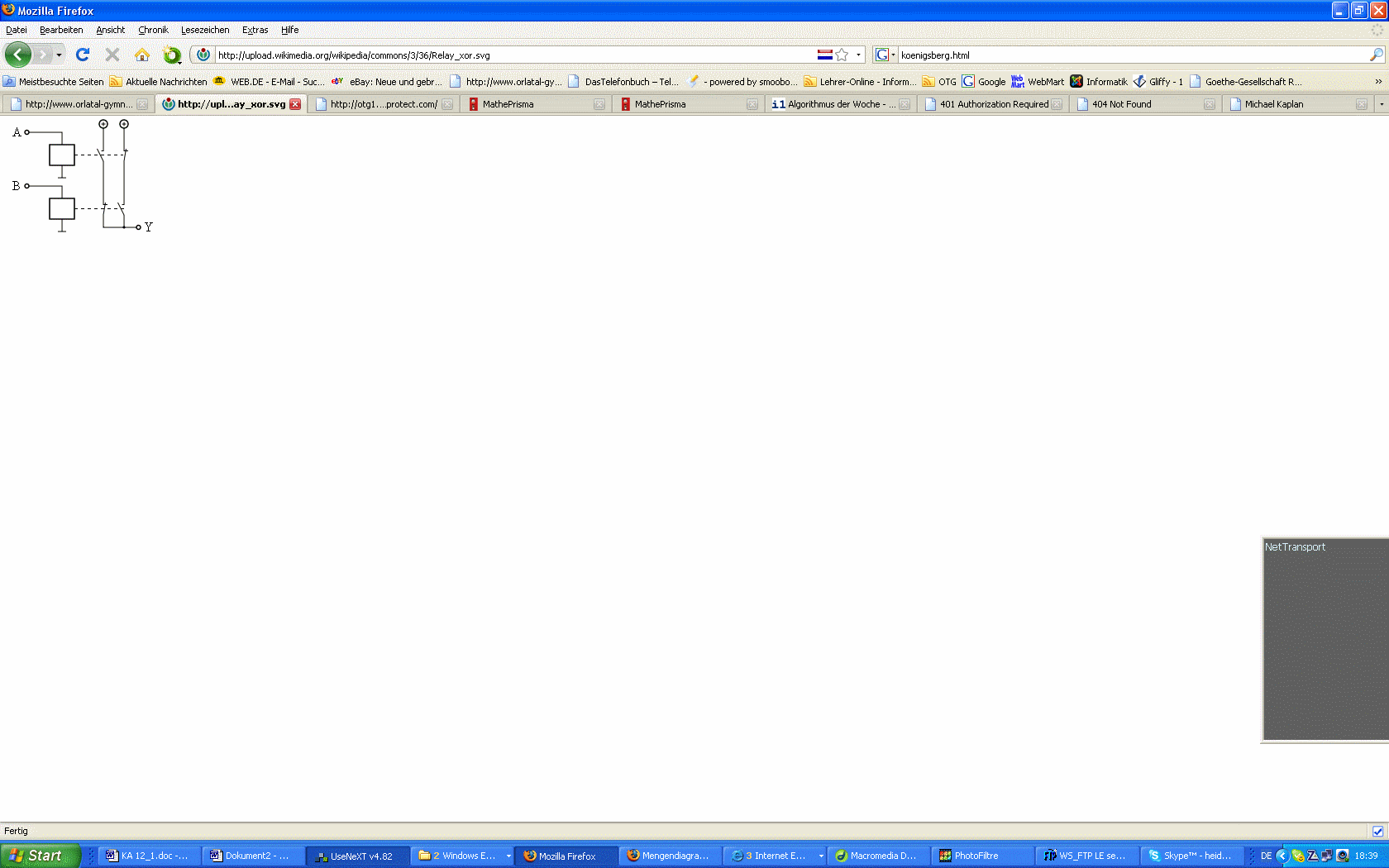This screenshot has width=1389, height=868.
Task: Switch to Dokument2 Word taskbar item
Action: [253, 856]
